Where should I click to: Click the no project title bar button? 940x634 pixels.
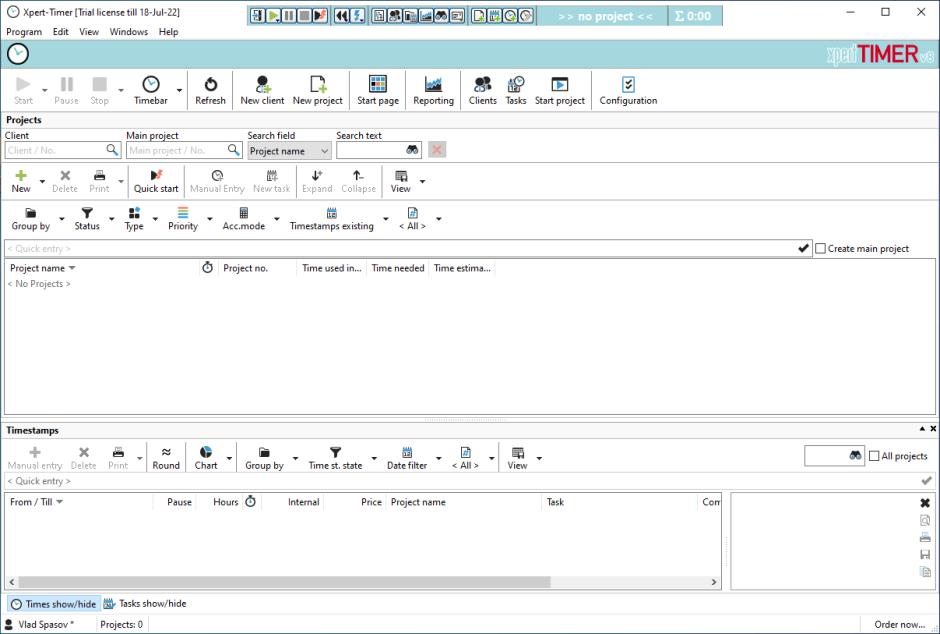(x=605, y=16)
